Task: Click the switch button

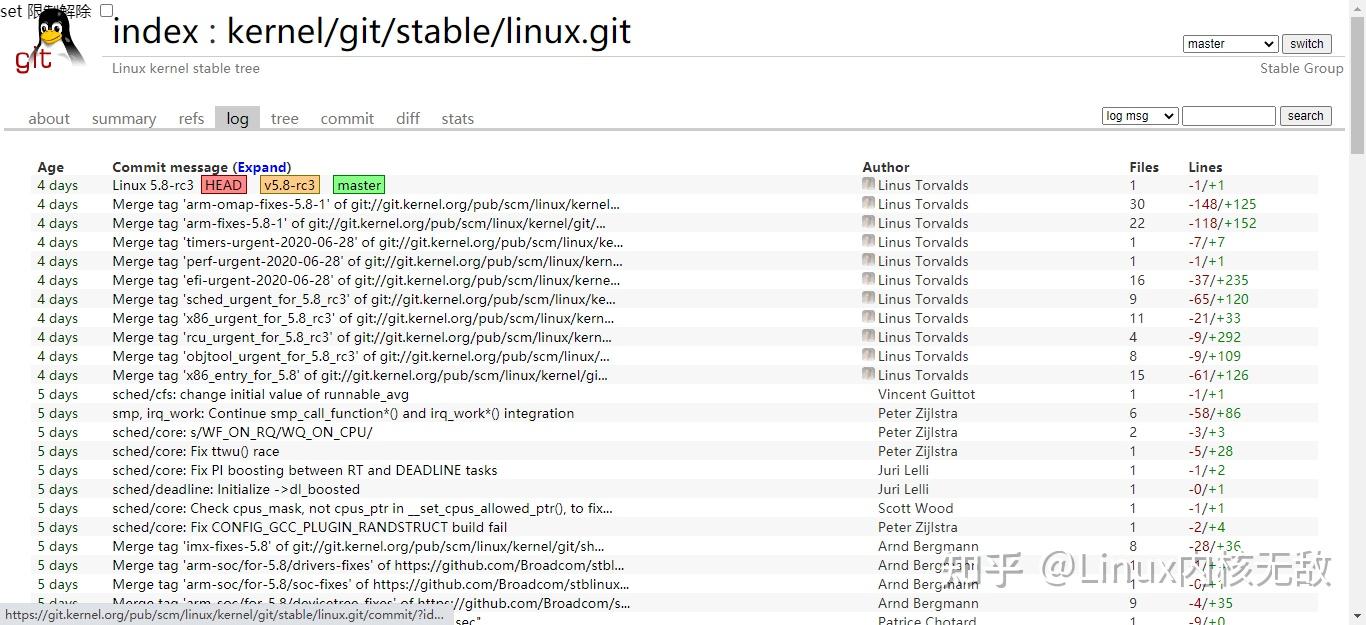Action: (x=1306, y=43)
